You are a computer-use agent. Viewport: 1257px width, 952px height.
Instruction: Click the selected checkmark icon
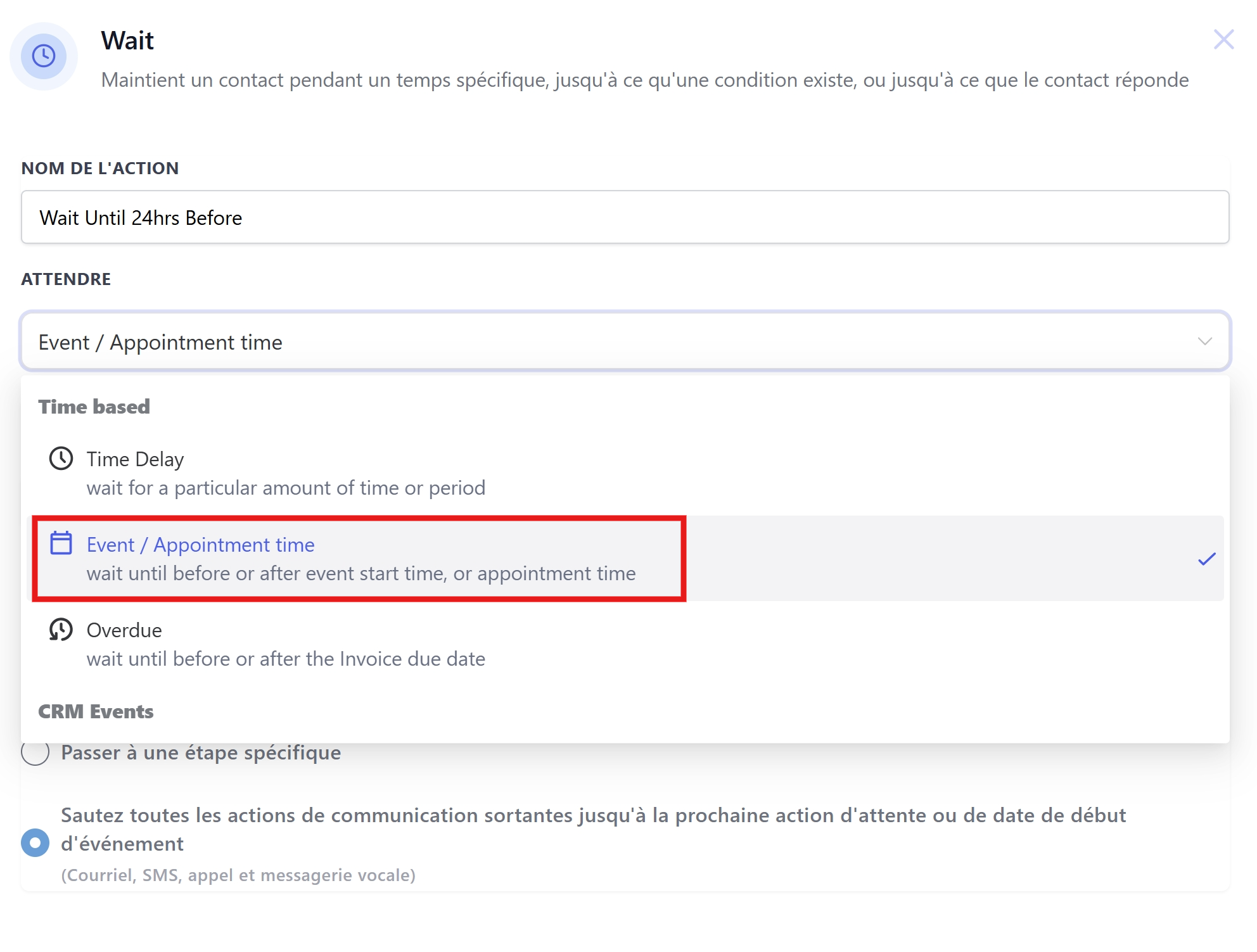pos(1206,559)
